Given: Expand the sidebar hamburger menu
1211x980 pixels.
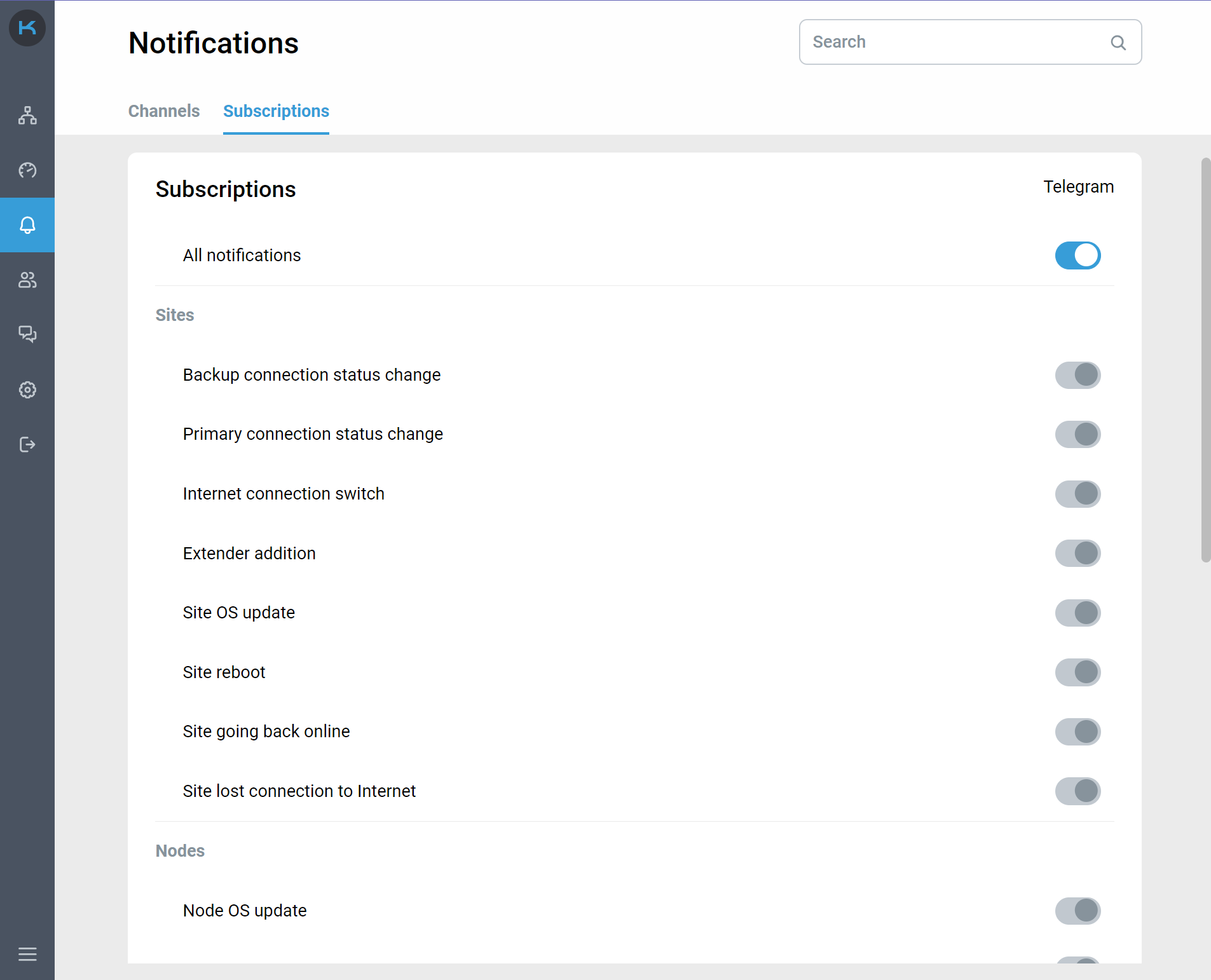Looking at the screenshot, I should pos(27,954).
